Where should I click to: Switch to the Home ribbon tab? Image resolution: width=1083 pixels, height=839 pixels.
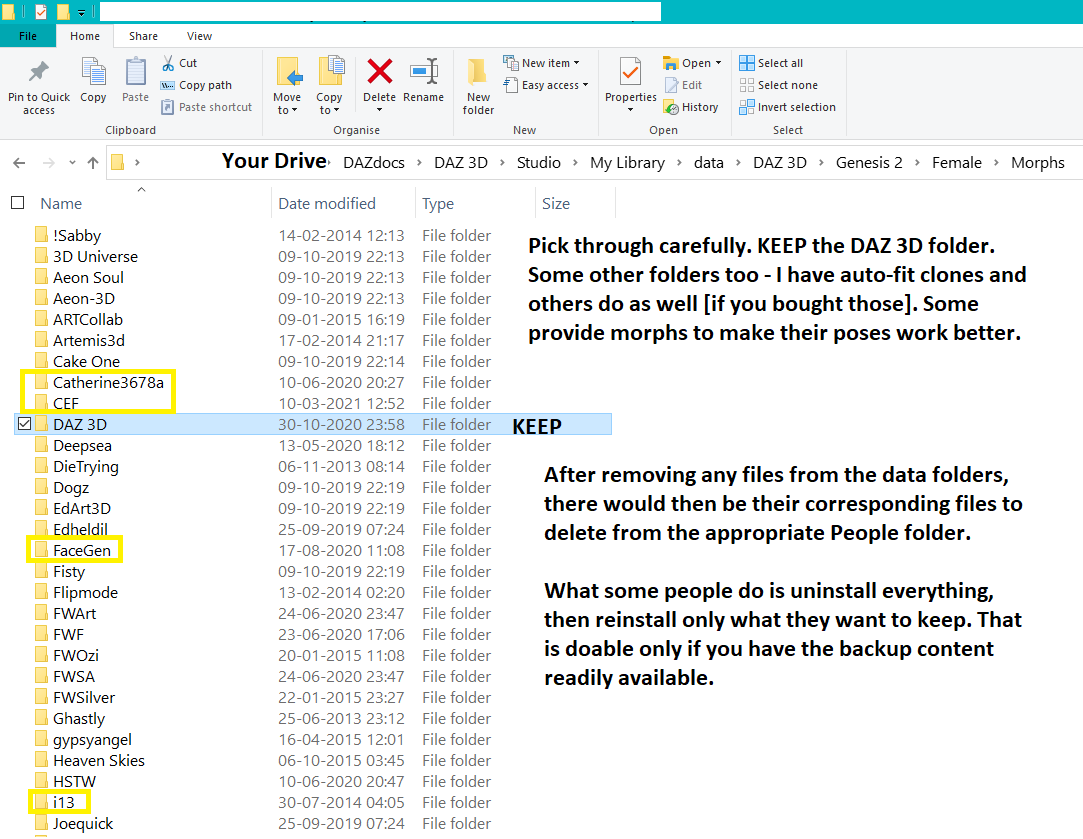85,36
